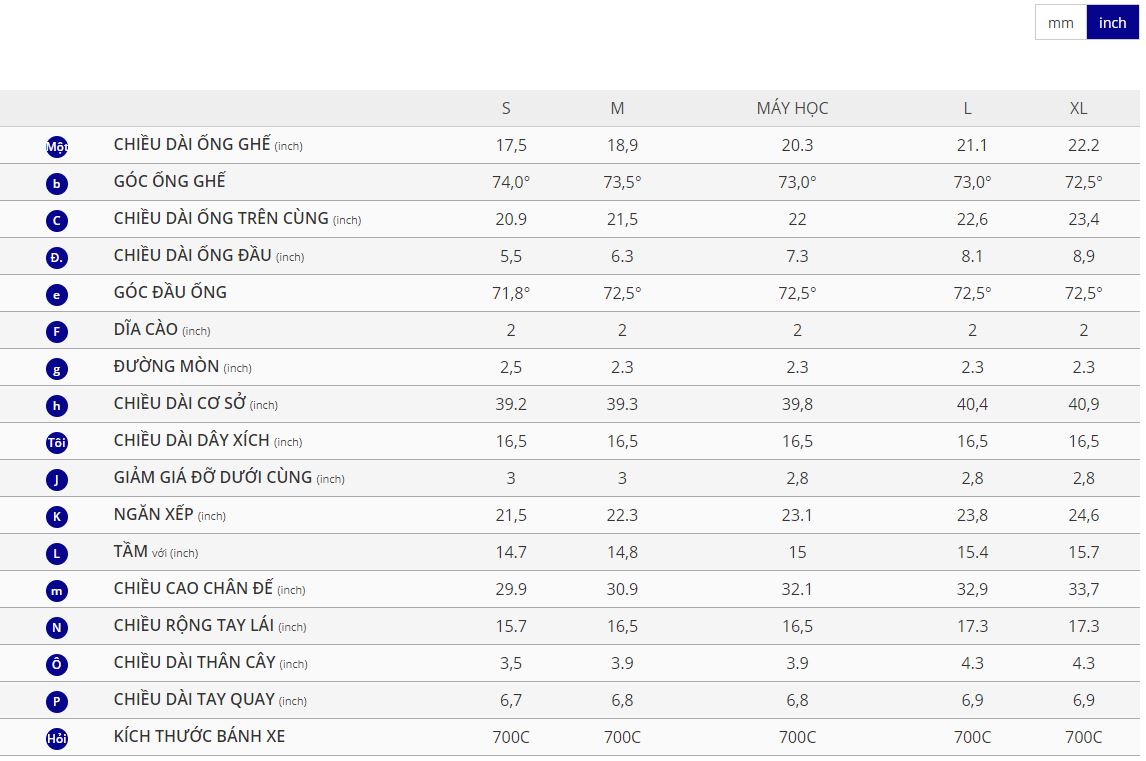Click the Kích thước bánh xe row label
The image size is (1146, 761).
[x=199, y=736]
